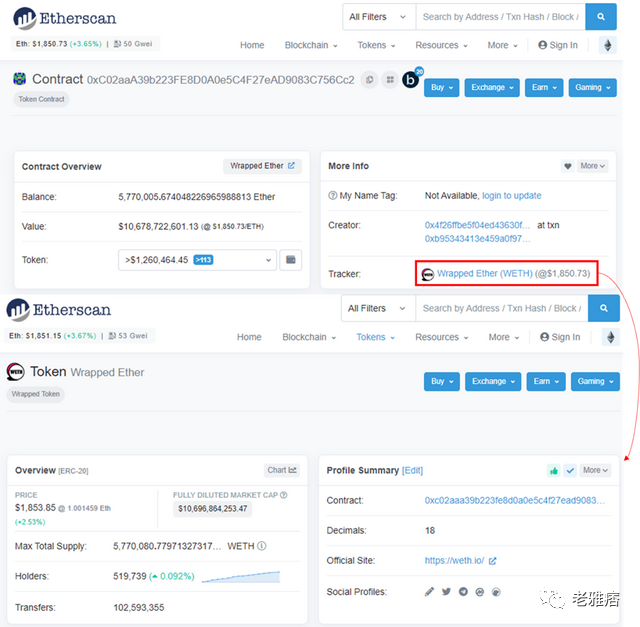
Task: Open Resources menu on the Contract page
Action: click(x=441, y=45)
